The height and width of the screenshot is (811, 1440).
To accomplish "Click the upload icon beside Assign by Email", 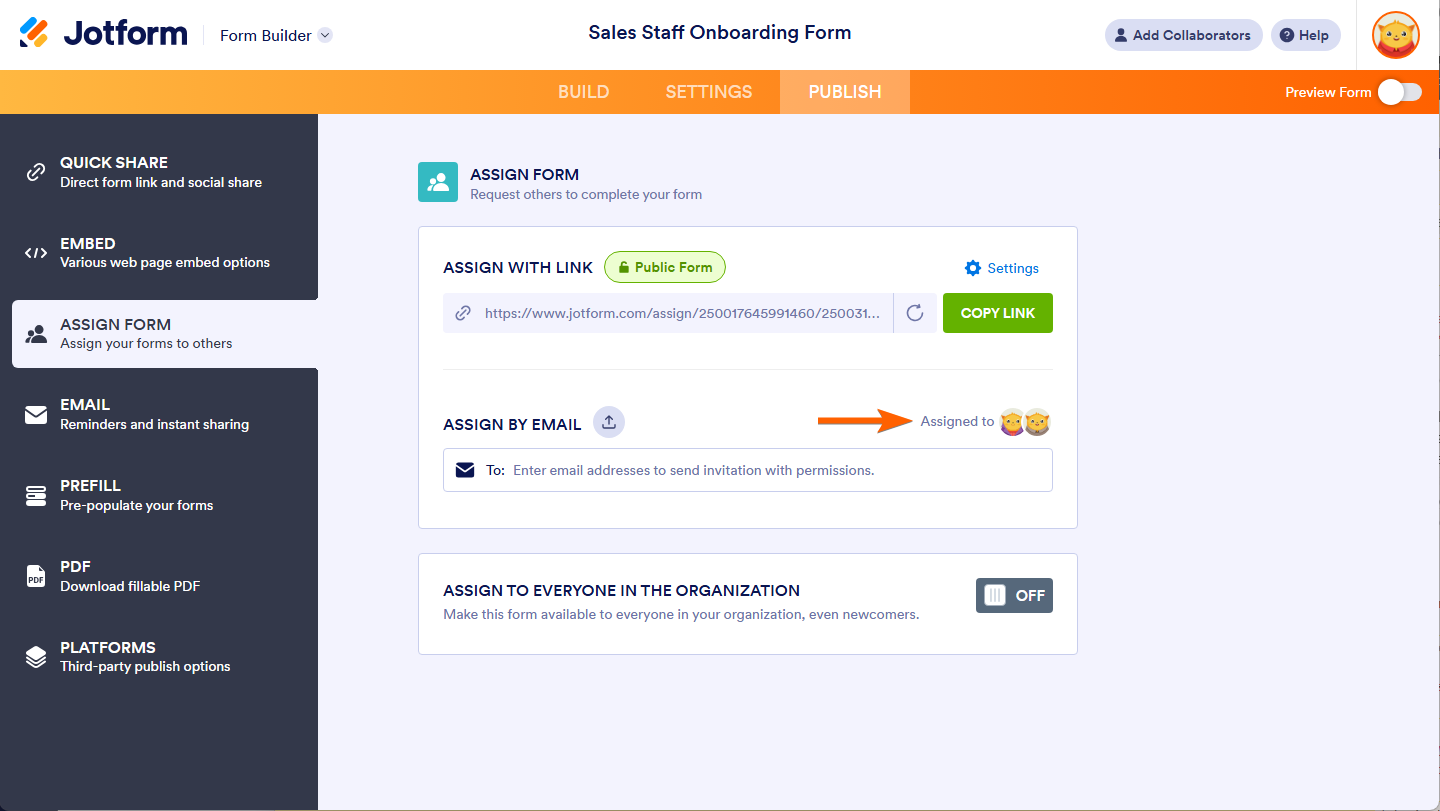I will [x=608, y=422].
